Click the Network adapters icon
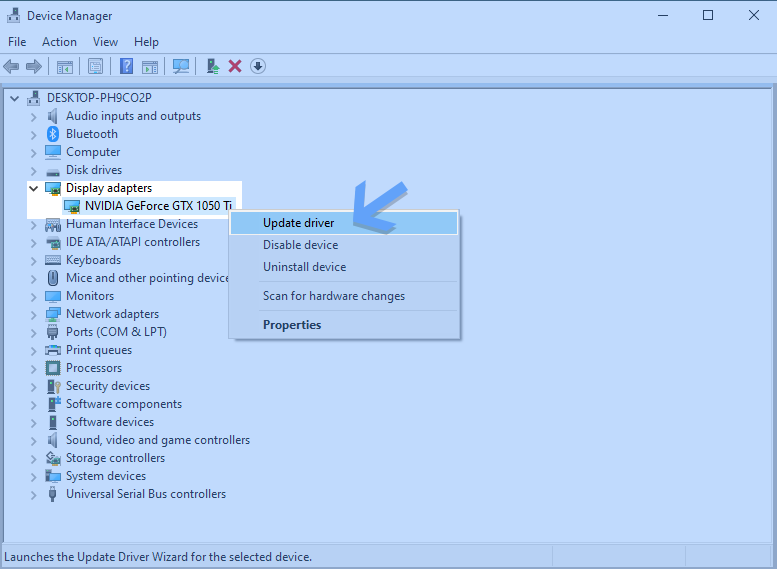Viewport: 777px width, 569px height. coord(53,314)
